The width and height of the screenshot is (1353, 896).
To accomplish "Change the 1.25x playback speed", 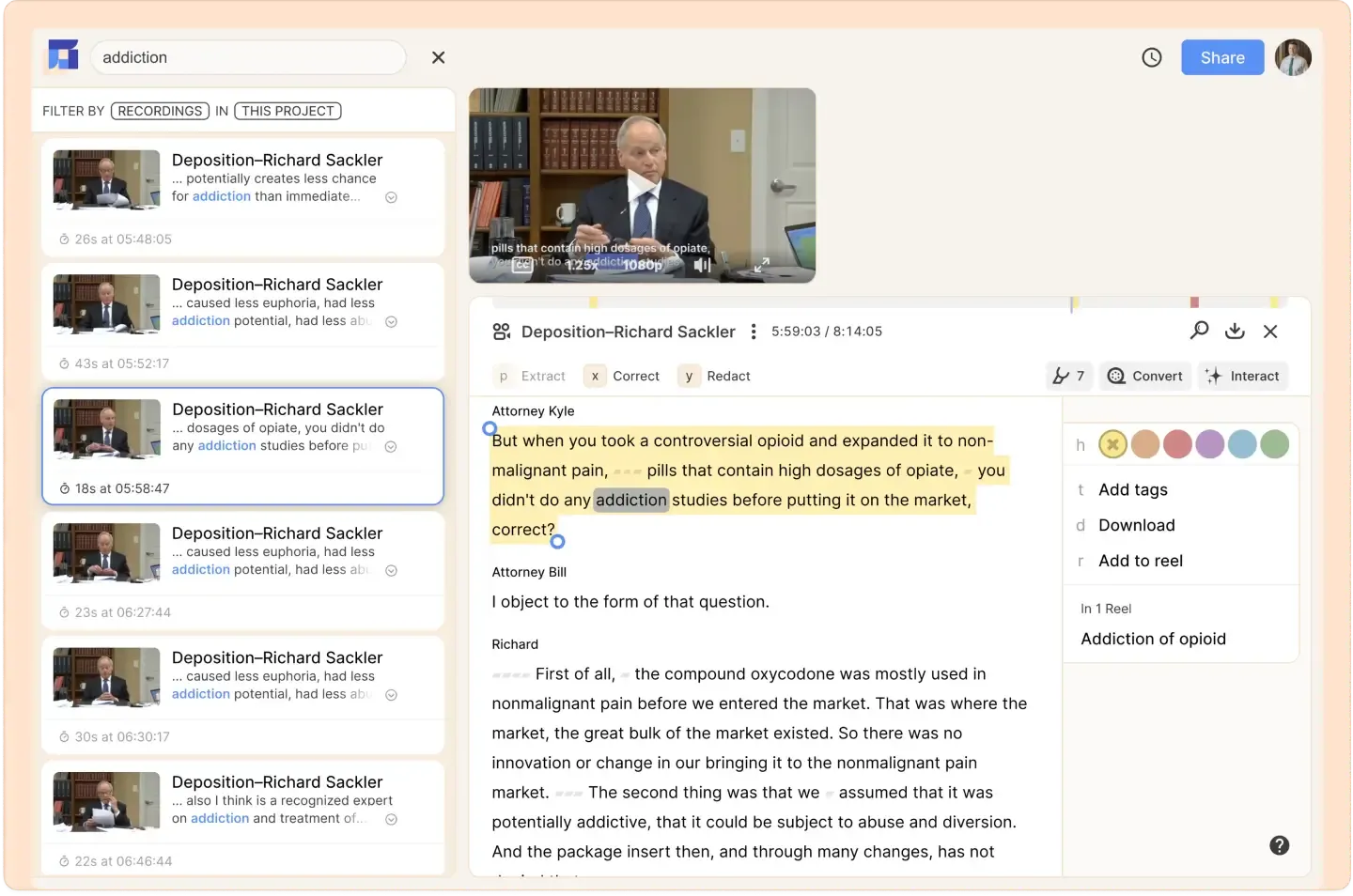I will (582, 265).
